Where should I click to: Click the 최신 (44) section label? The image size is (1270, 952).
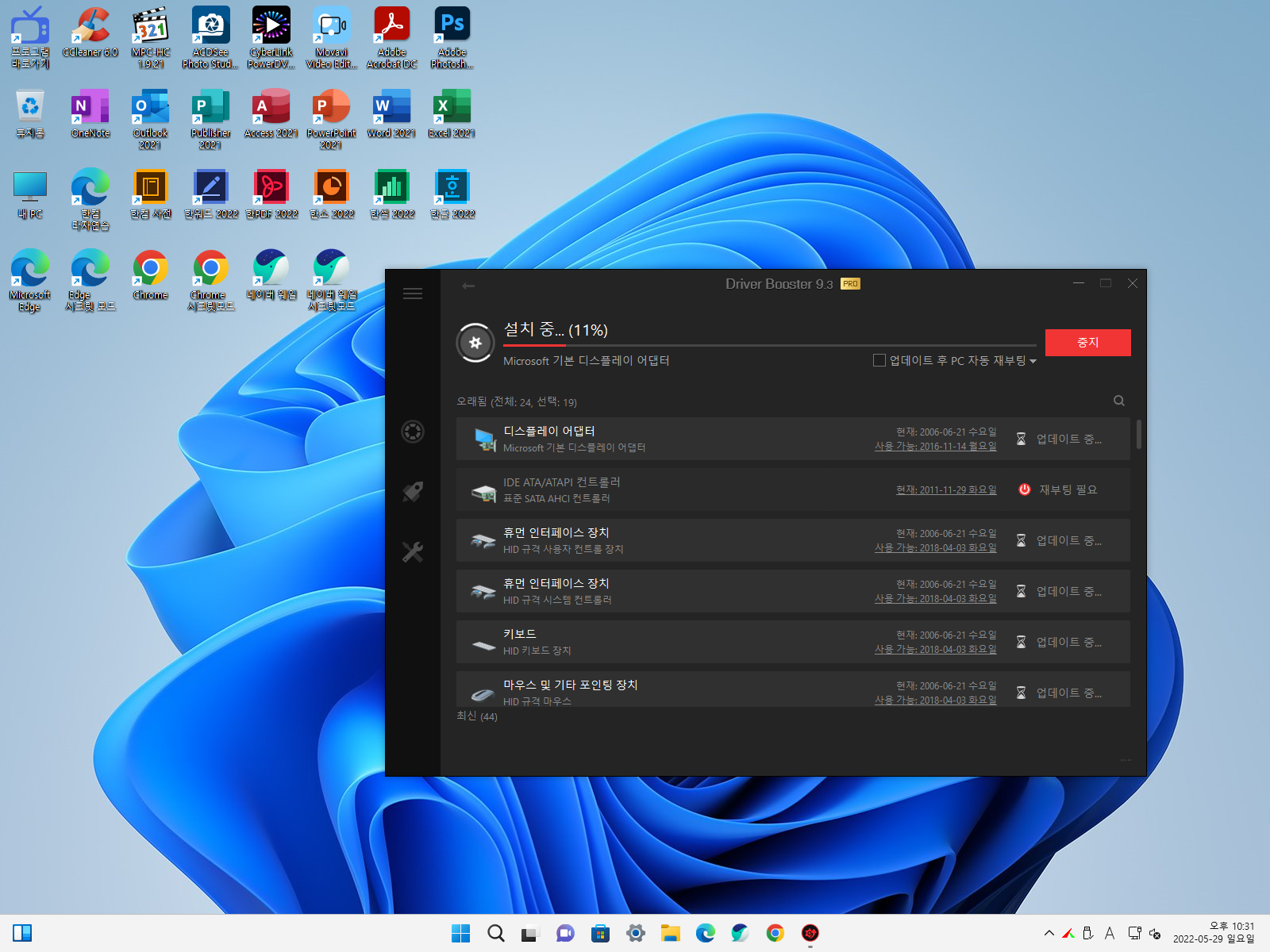(x=477, y=716)
